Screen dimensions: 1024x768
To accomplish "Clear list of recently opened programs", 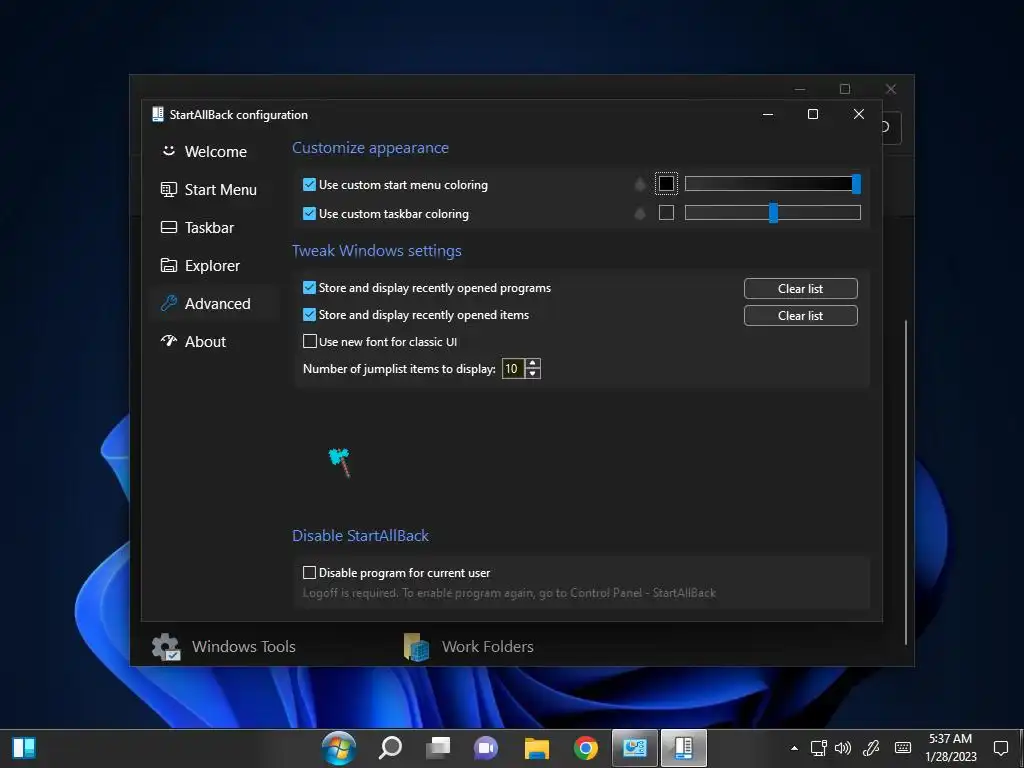I will tap(801, 289).
